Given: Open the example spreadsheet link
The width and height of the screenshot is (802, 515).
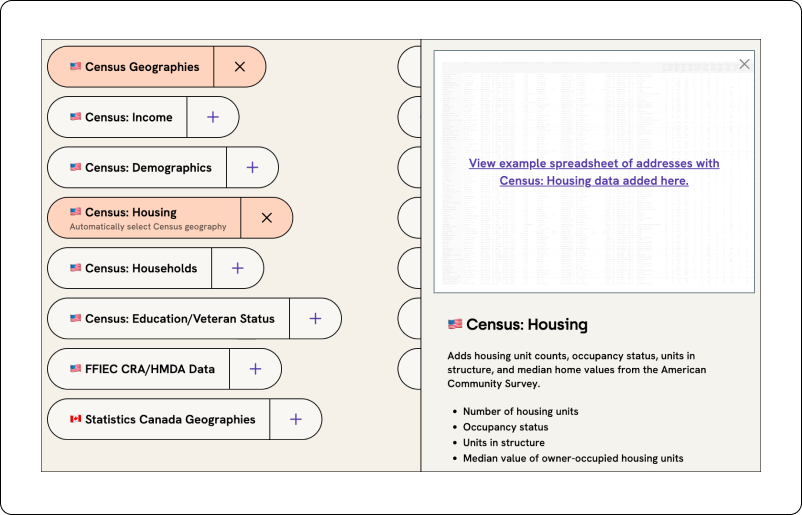Looking at the screenshot, I should [594, 172].
